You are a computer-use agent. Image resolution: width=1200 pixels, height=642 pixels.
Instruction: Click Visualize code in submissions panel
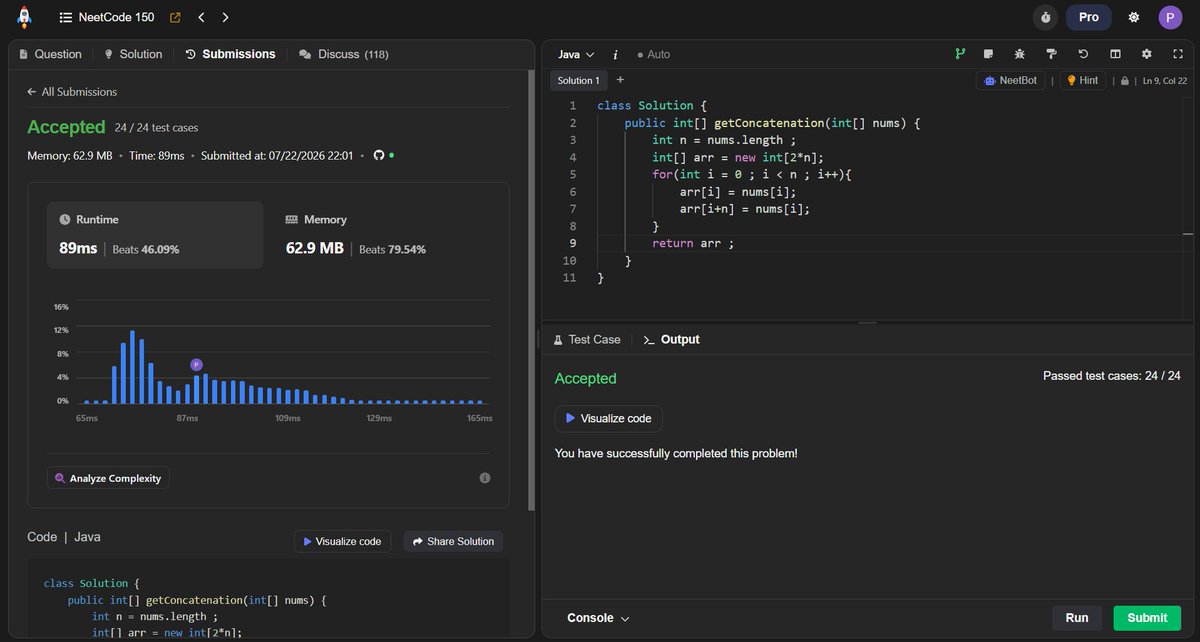(342, 541)
